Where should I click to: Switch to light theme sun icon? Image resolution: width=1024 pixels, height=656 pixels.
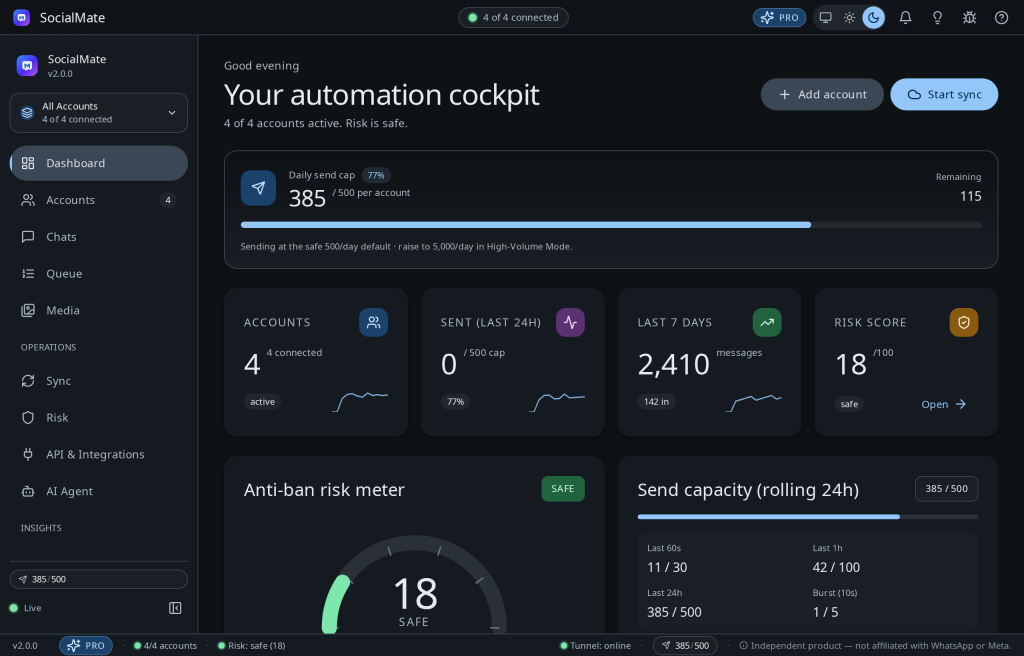(850, 18)
